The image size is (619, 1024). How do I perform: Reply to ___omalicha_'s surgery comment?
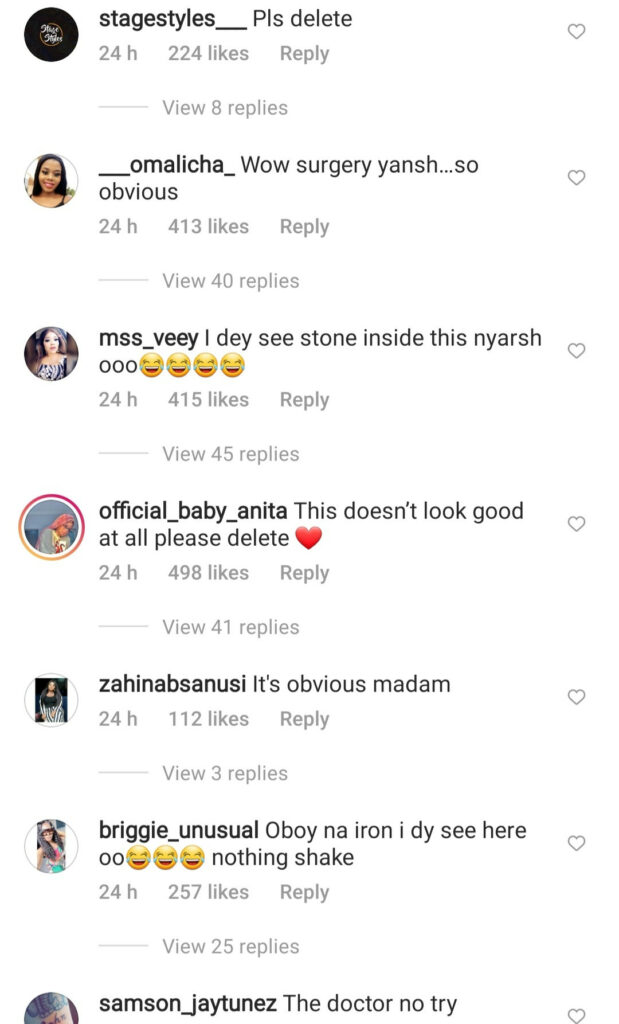304,227
